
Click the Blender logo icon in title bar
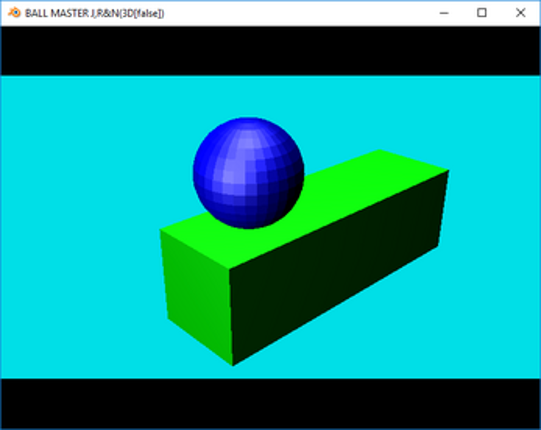click(x=14, y=13)
